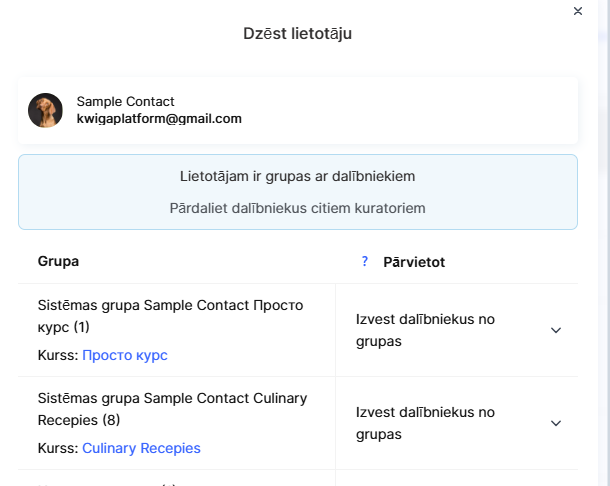Screen dimensions: 610x486
Task: Select the Sistēmas grupa Culinary Recepies (8) row
Action: click(x=172, y=408)
